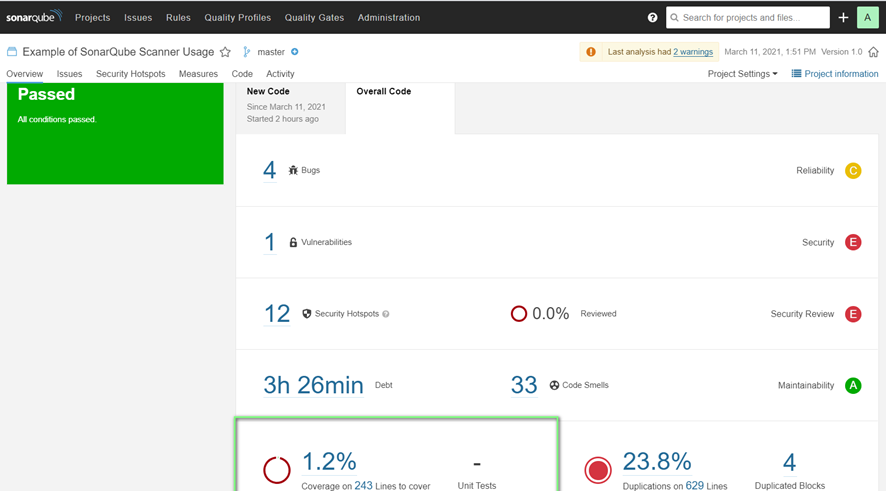886x491 pixels.
Task: Click the 629 duplicated lines link
Action: click(694, 486)
